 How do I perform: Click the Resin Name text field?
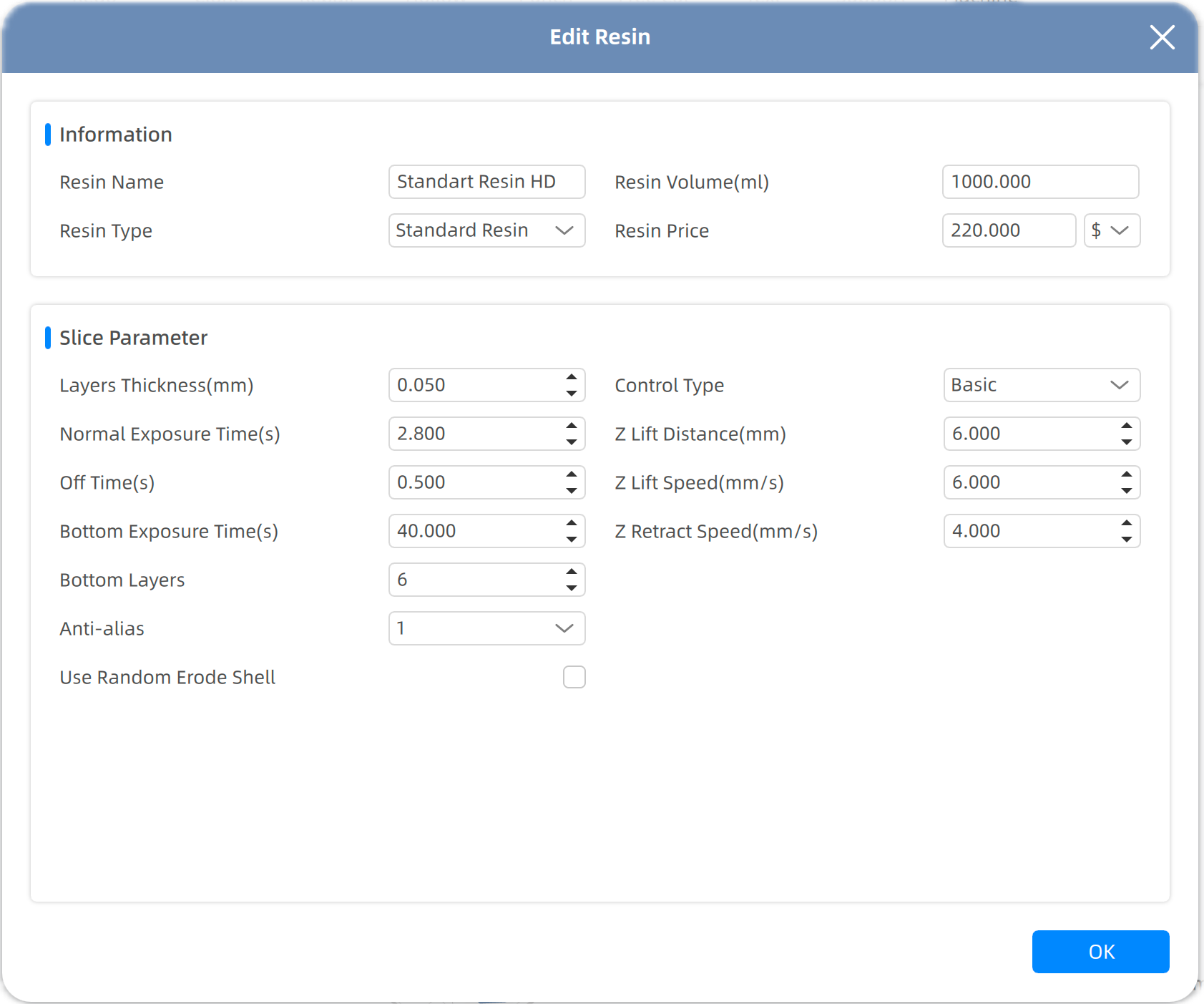486,182
